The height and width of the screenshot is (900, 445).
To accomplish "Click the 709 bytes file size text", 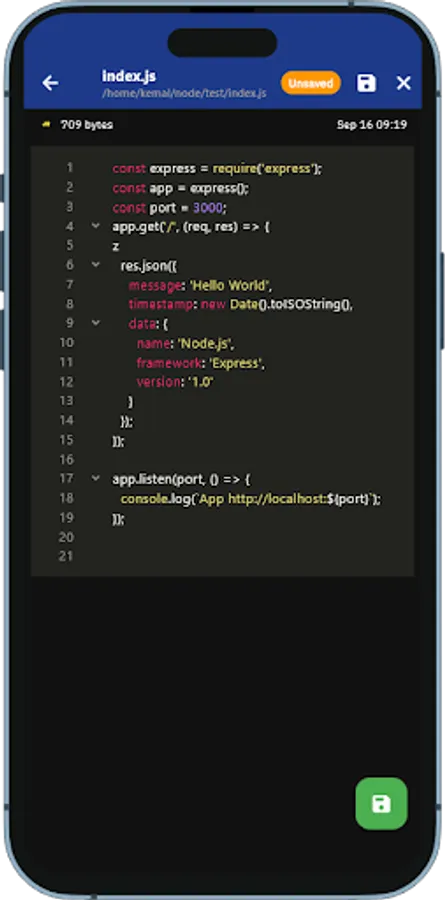I will (x=87, y=125).
